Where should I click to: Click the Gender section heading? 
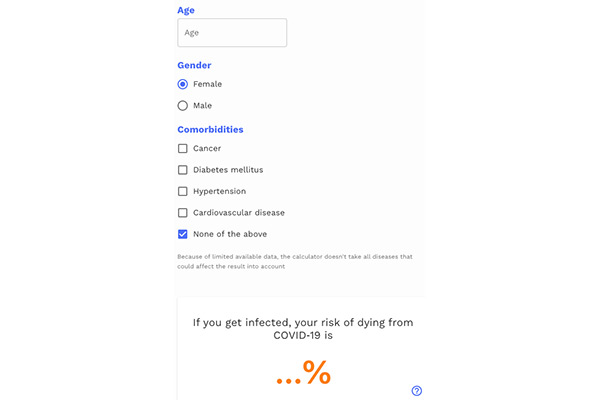tap(194, 65)
